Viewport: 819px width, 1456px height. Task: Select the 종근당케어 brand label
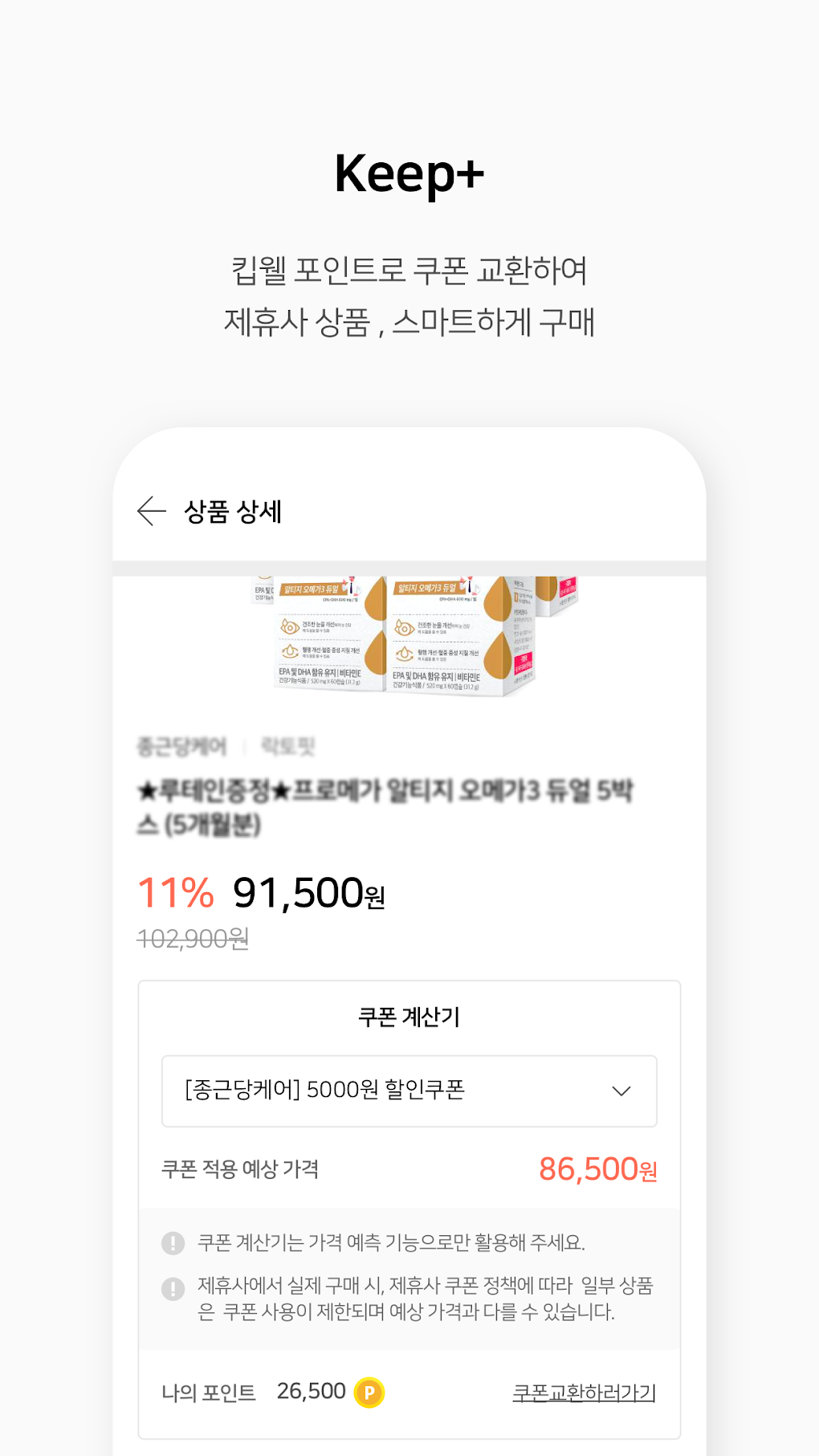point(182,747)
